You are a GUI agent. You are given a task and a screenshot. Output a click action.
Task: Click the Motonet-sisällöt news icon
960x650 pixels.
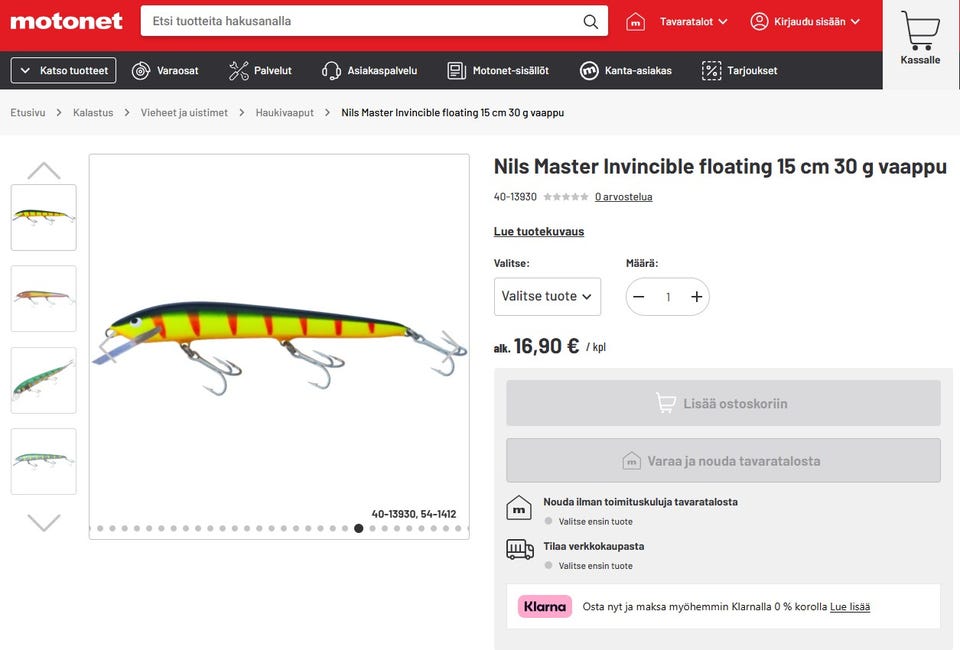pyautogui.click(x=456, y=70)
